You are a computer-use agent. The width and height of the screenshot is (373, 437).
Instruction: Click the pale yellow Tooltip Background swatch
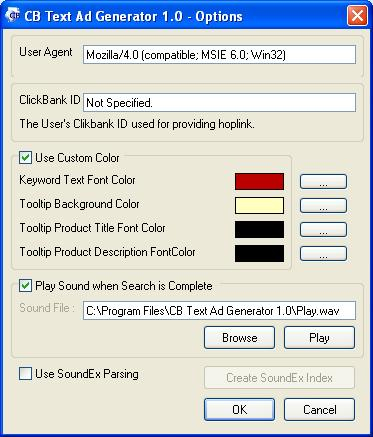coord(259,205)
